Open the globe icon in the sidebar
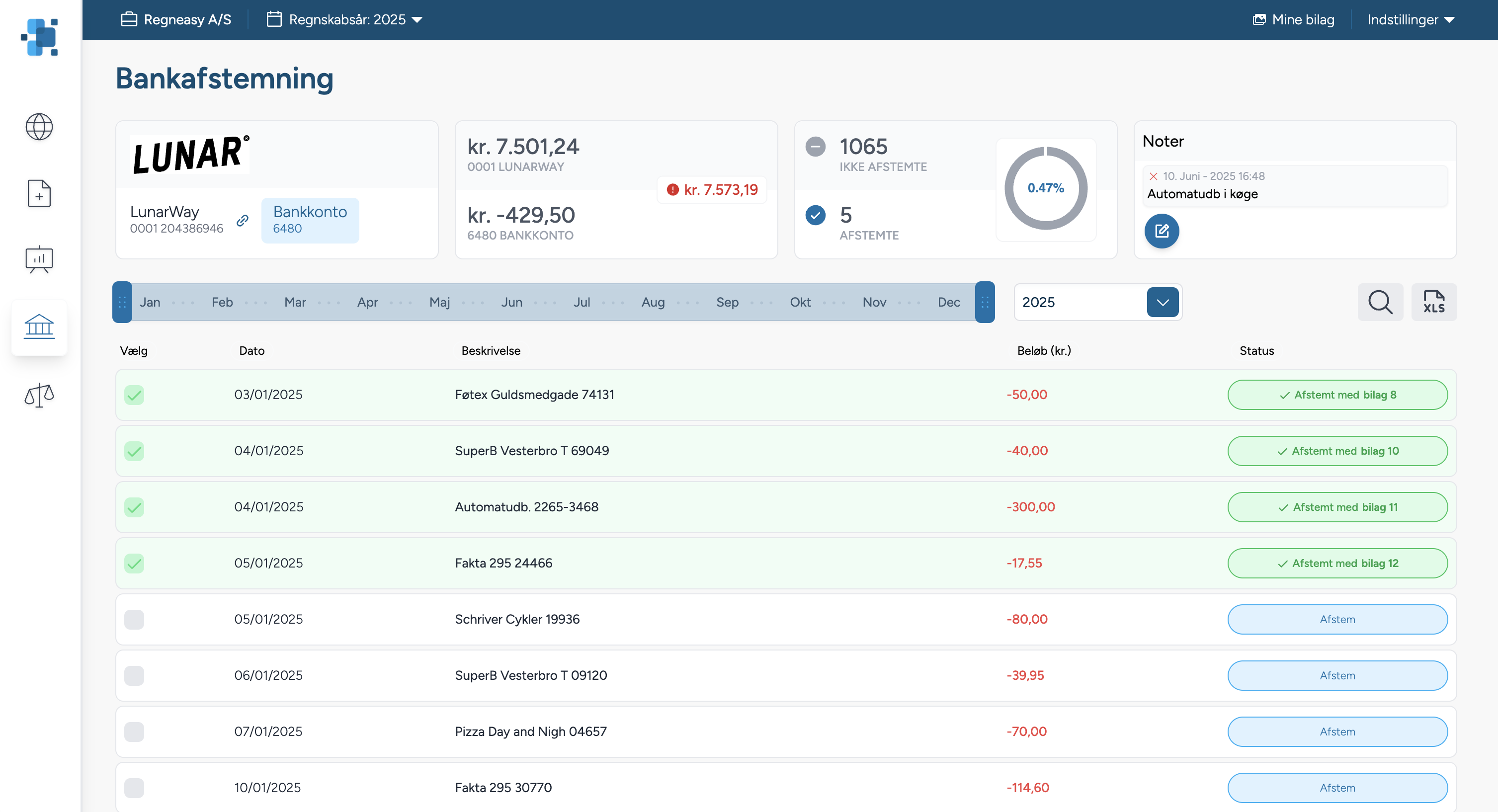Image resolution: width=1498 pixels, height=812 pixels. coord(39,127)
